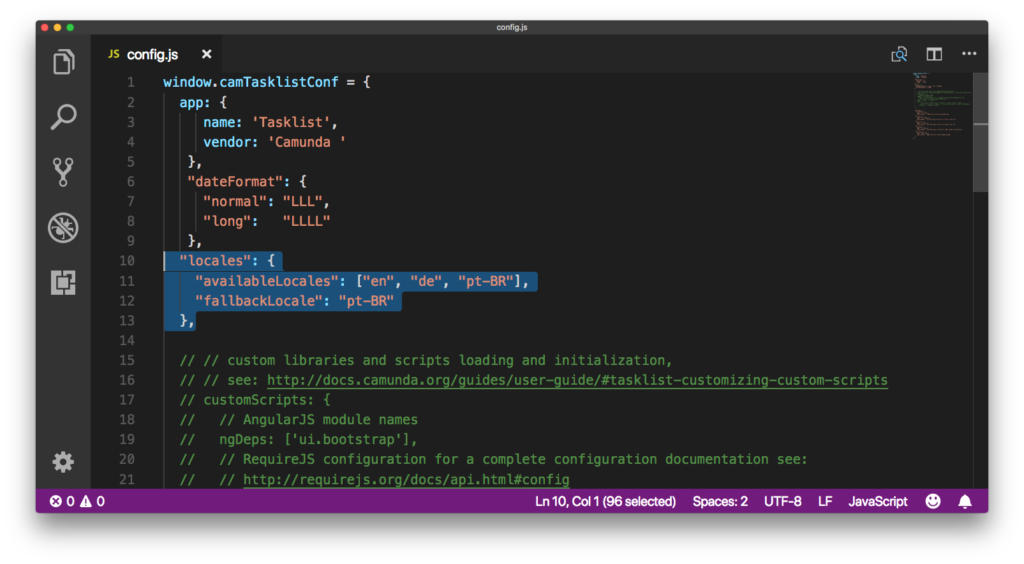This screenshot has height=564, width=1024.
Task: Open the Explorer files view
Action: click(x=63, y=62)
